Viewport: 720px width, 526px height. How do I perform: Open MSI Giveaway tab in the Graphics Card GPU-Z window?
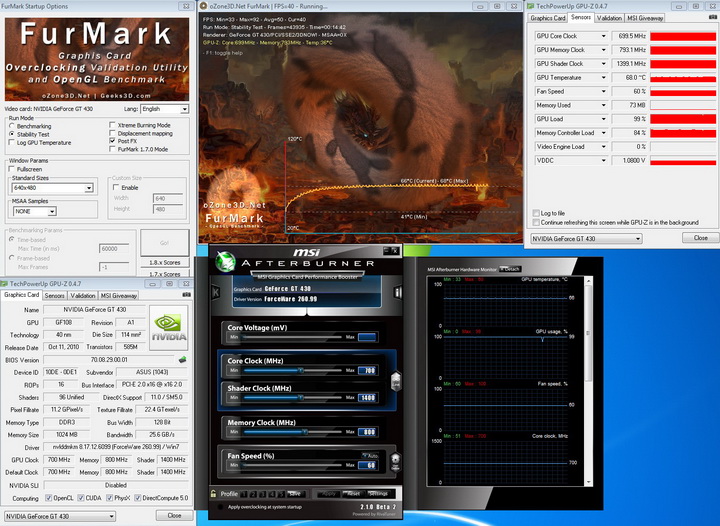tap(119, 296)
